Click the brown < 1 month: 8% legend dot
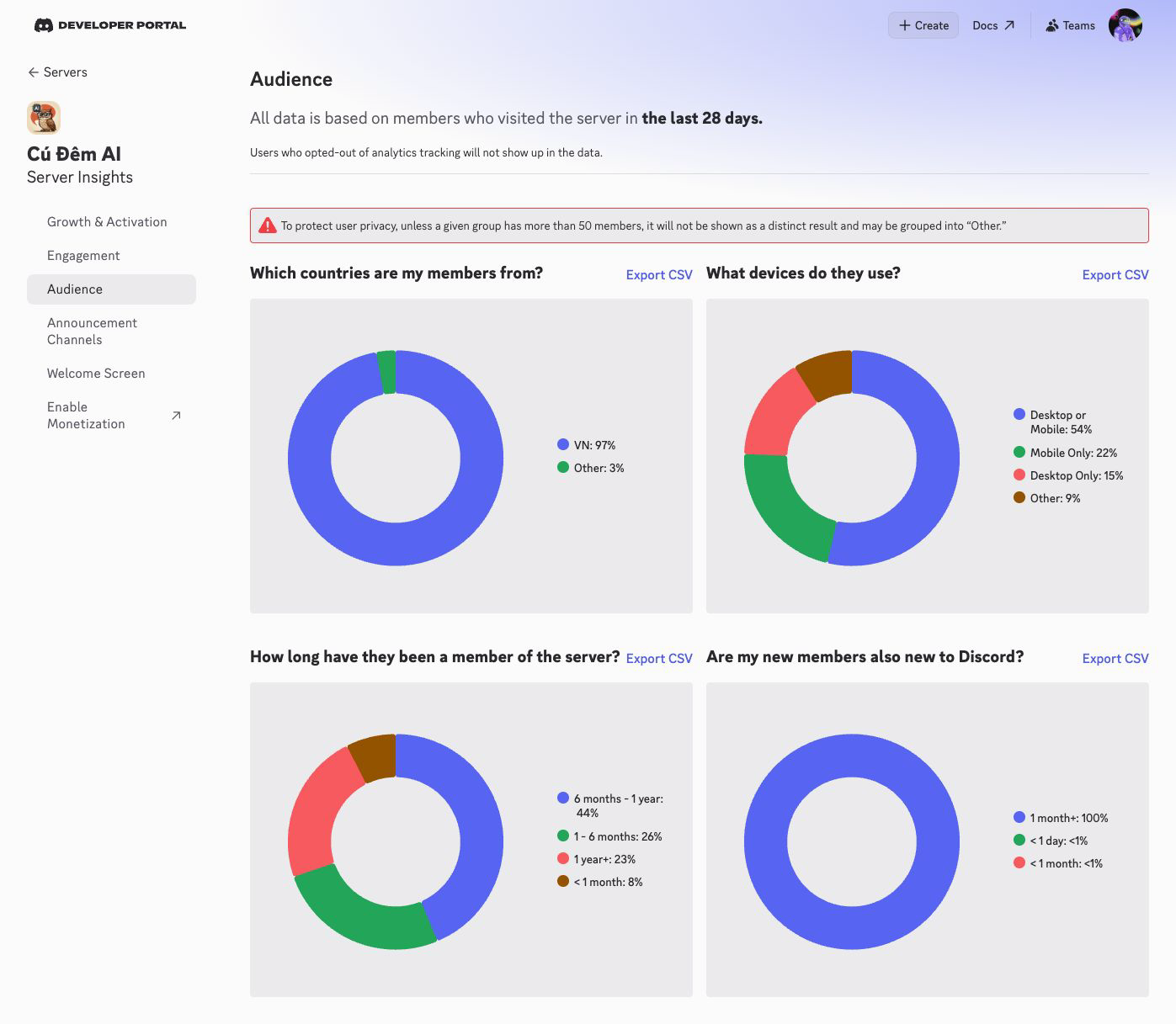The image size is (1176, 1024). (563, 881)
